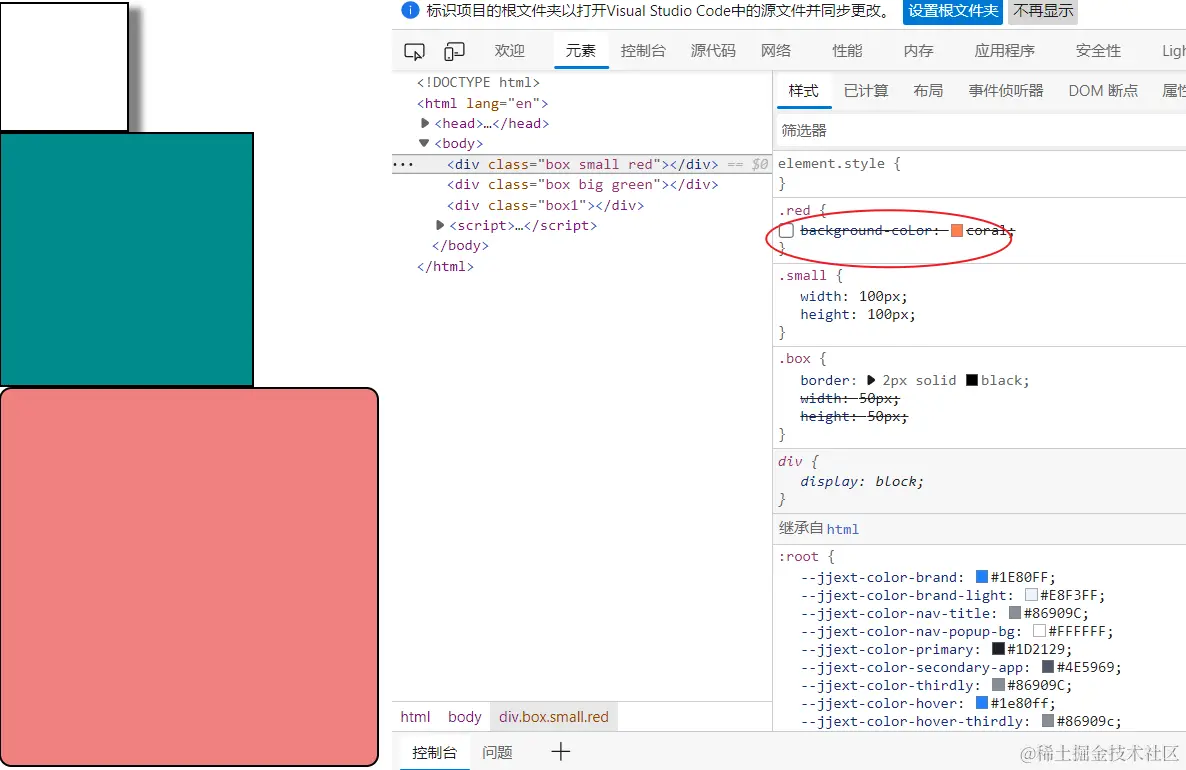Open the 布局 layout tab
1186x770 pixels.
928,91
